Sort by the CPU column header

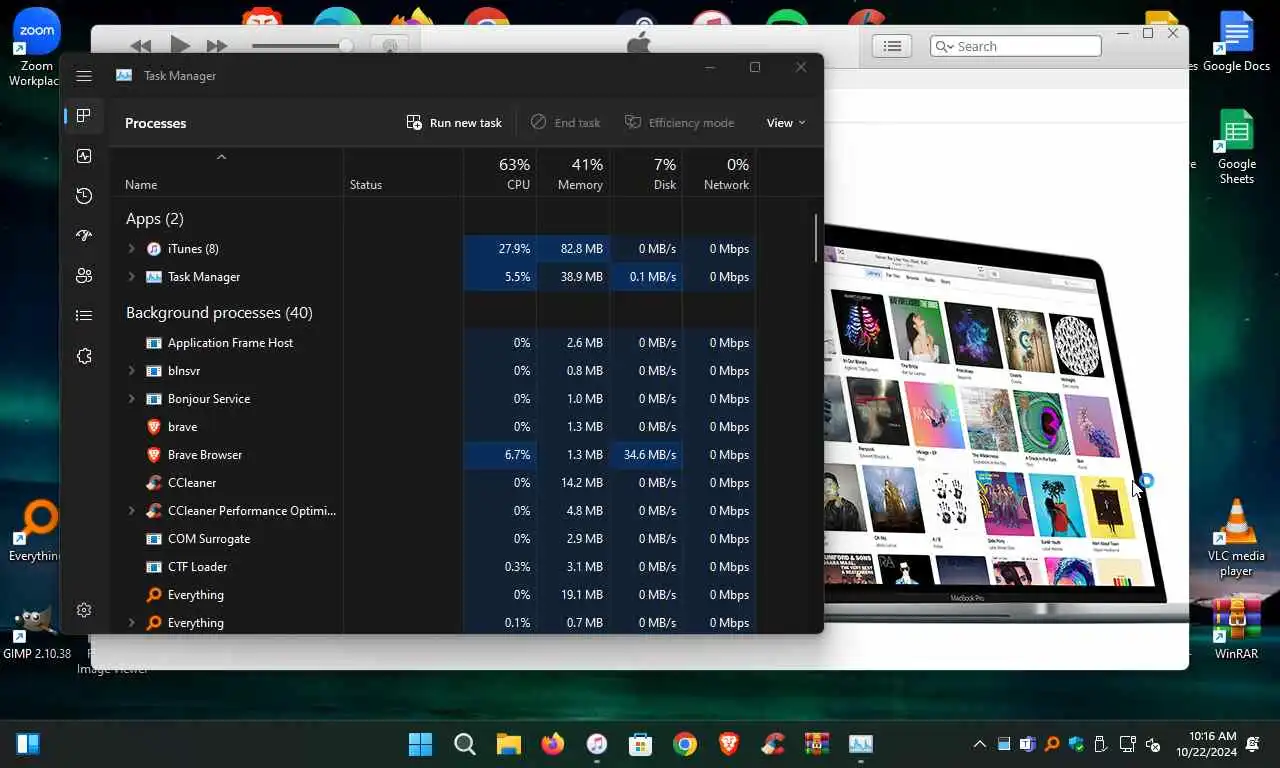click(x=500, y=173)
